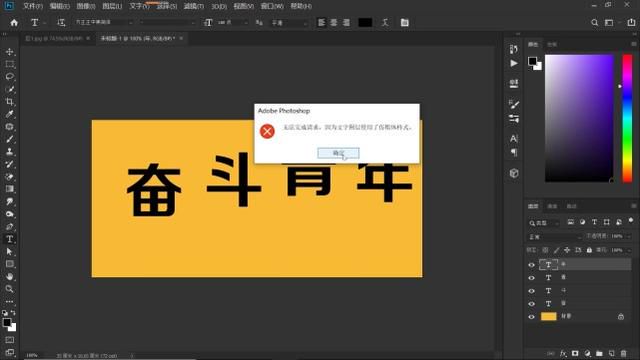Open the 图层(L) menu

(112, 7)
